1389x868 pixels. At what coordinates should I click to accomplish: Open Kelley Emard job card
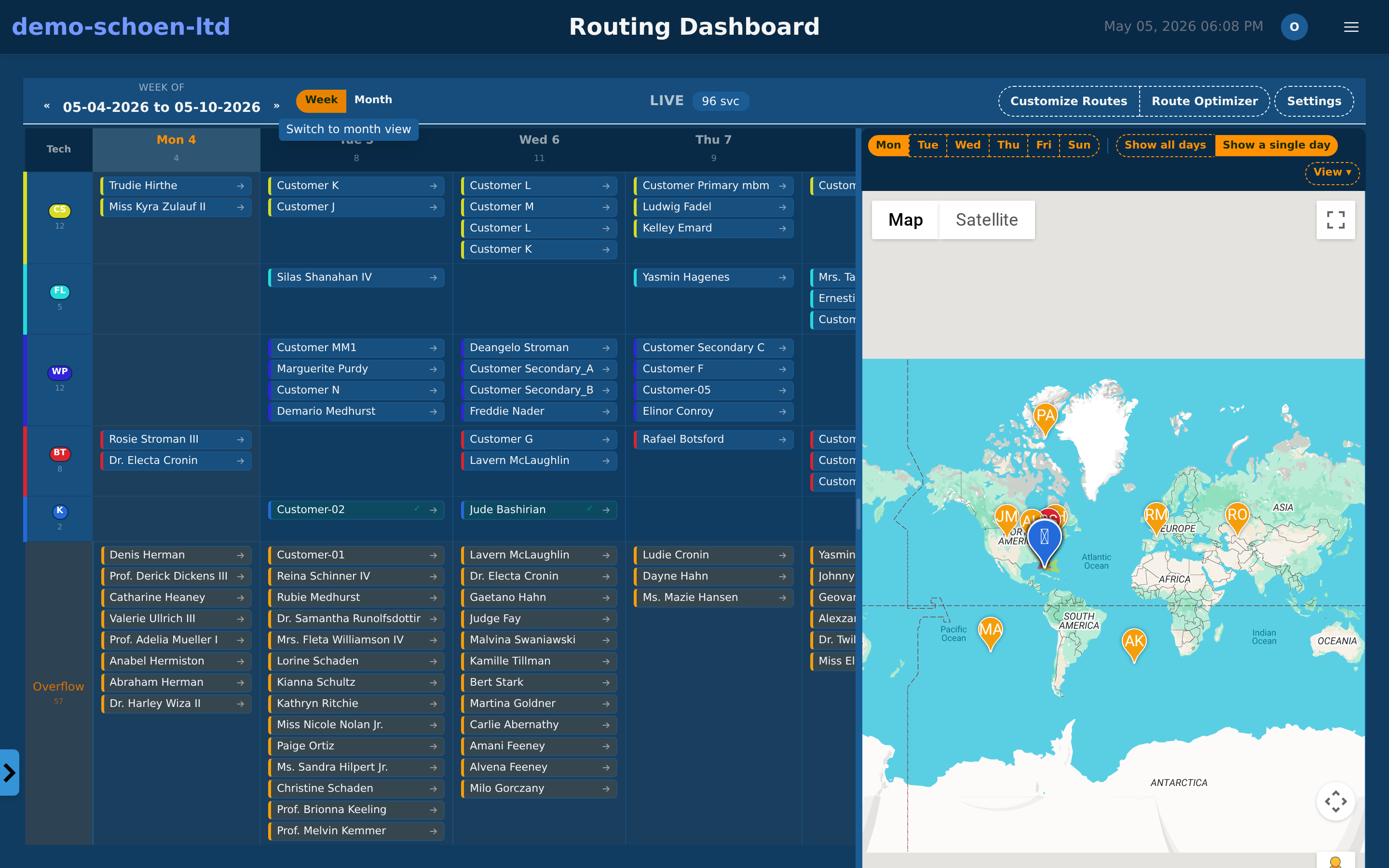[x=713, y=229]
